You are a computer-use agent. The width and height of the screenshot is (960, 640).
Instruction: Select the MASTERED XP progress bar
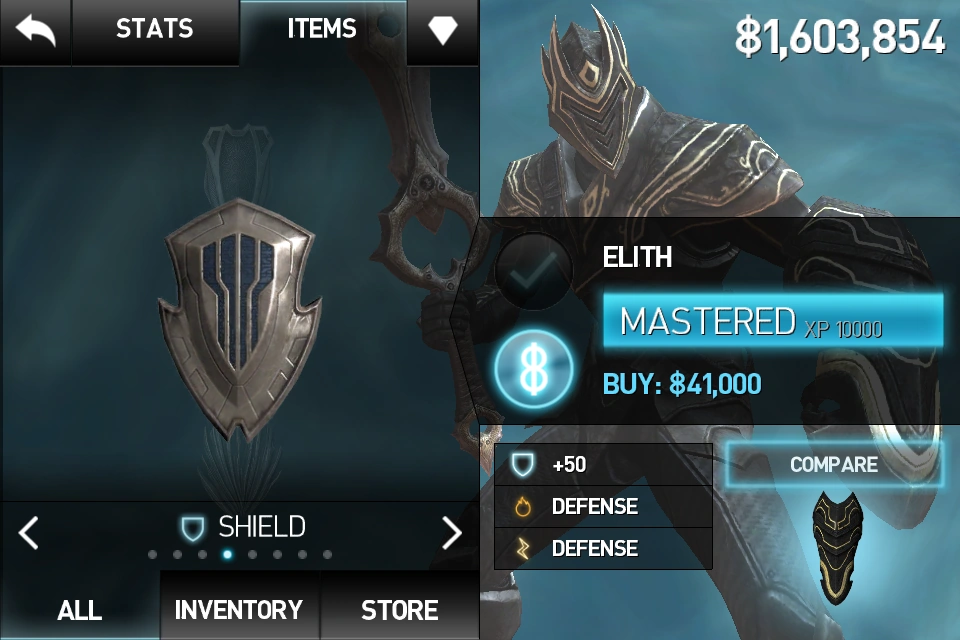773,321
